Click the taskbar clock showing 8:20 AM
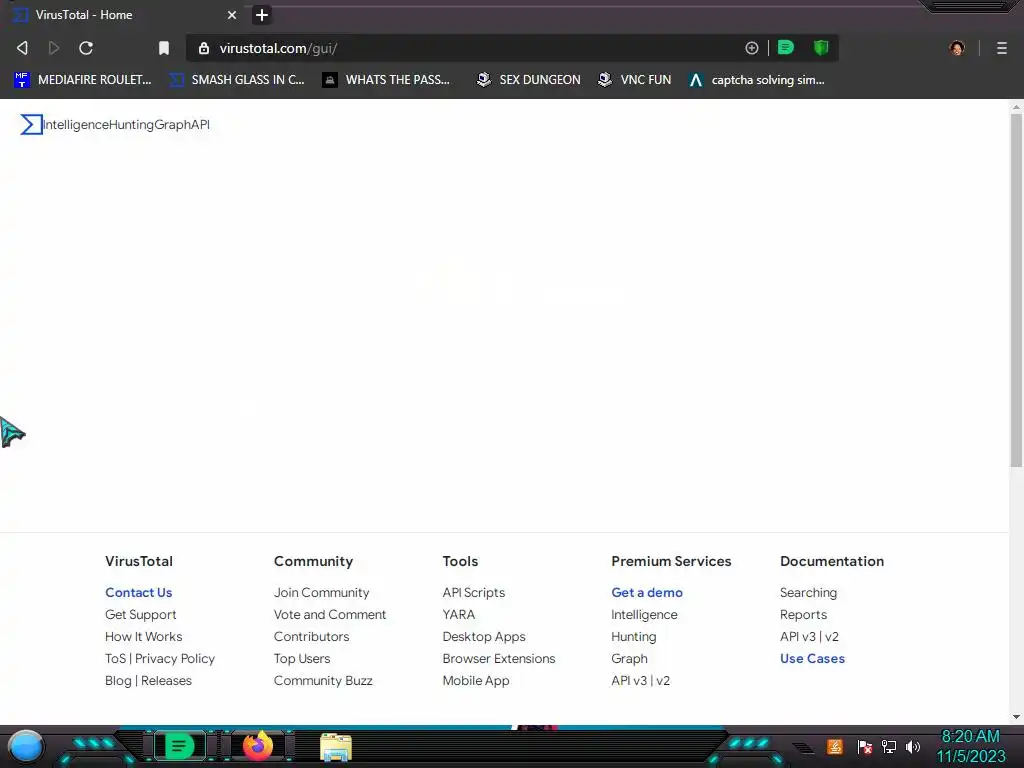 [971, 746]
